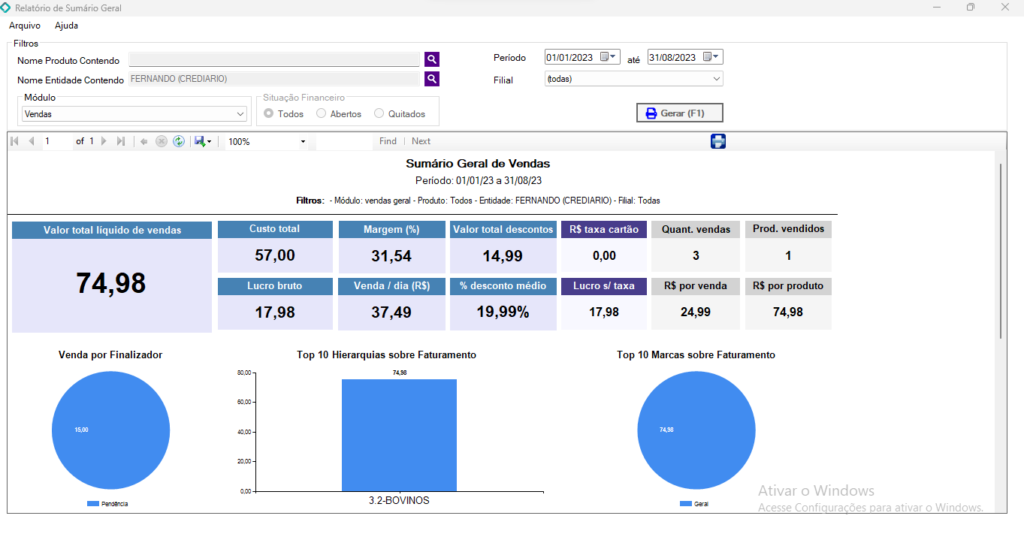
Task: Open the Ajuda menu
Action: (x=66, y=25)
